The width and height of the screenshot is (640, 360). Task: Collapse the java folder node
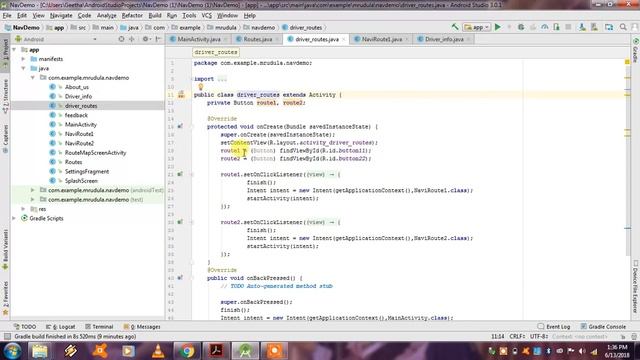click(24, 68)
